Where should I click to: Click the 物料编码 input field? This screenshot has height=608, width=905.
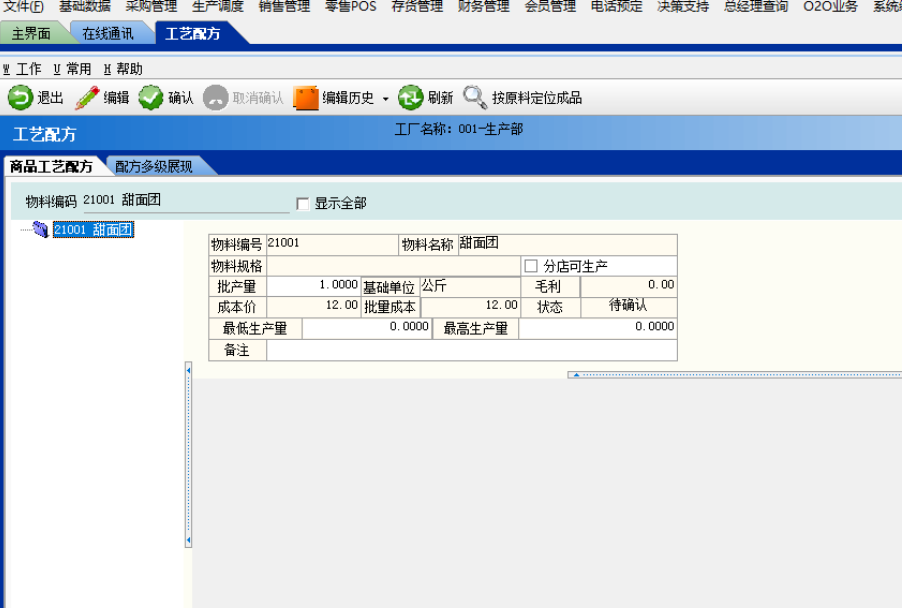click(186, 201)
